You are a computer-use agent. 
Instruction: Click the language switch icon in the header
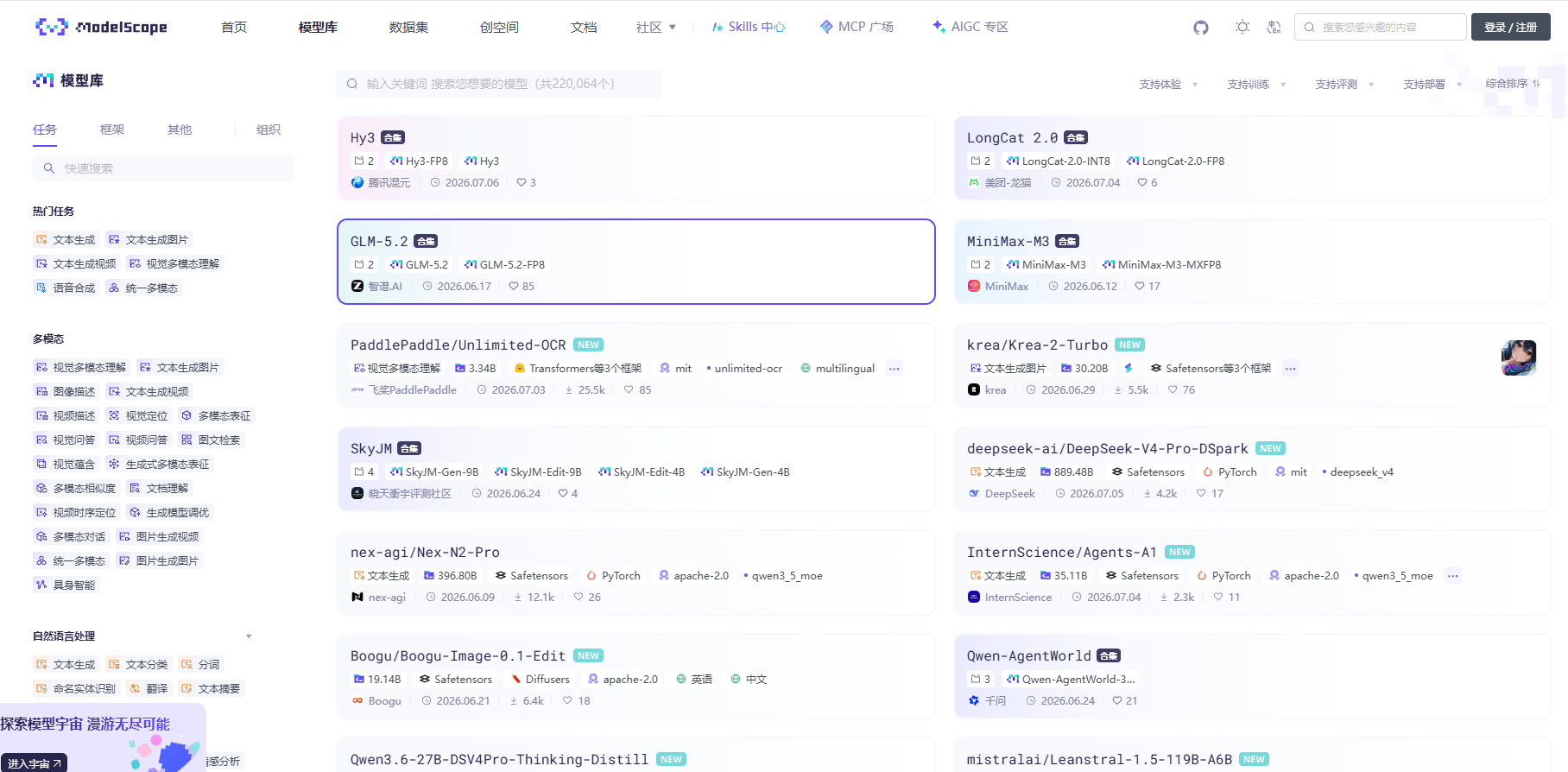(1274, 27)
